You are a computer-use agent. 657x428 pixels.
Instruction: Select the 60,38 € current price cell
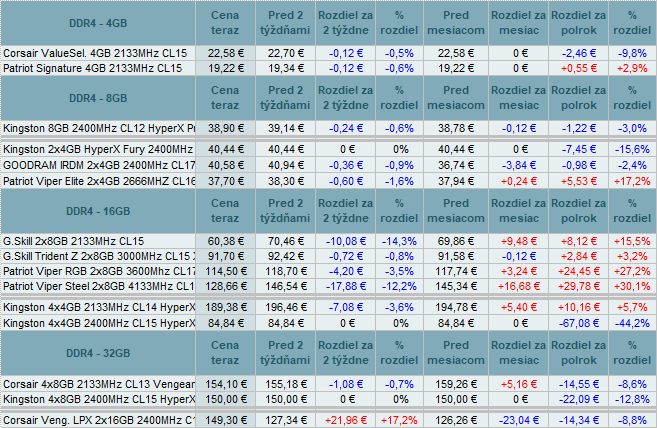tap(225, 241)
